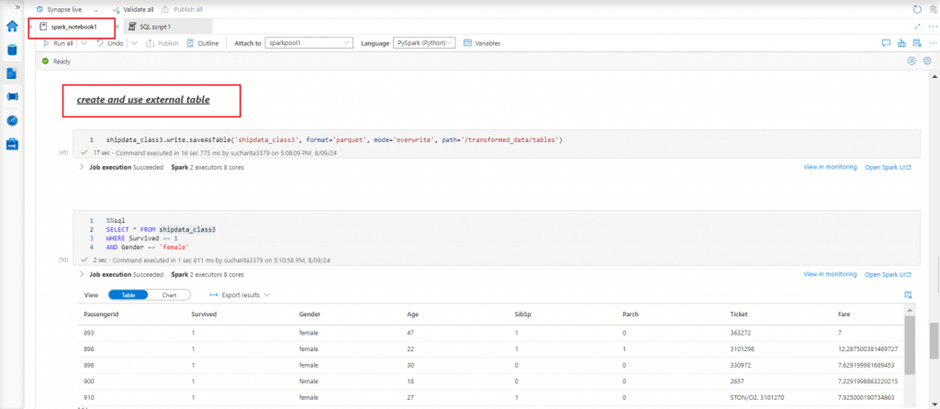Expand first Job execution details chevron
Viewport: 940px width, 409px height.
pos(82,167)
